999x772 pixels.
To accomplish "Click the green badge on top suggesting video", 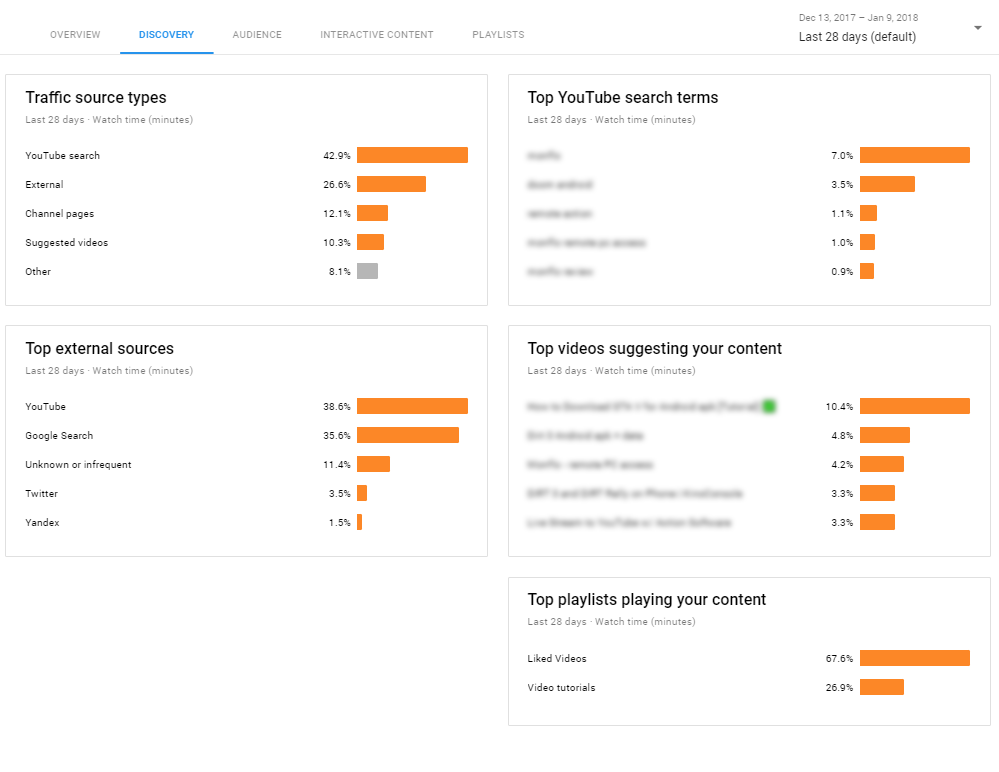I will pos(769,406).
